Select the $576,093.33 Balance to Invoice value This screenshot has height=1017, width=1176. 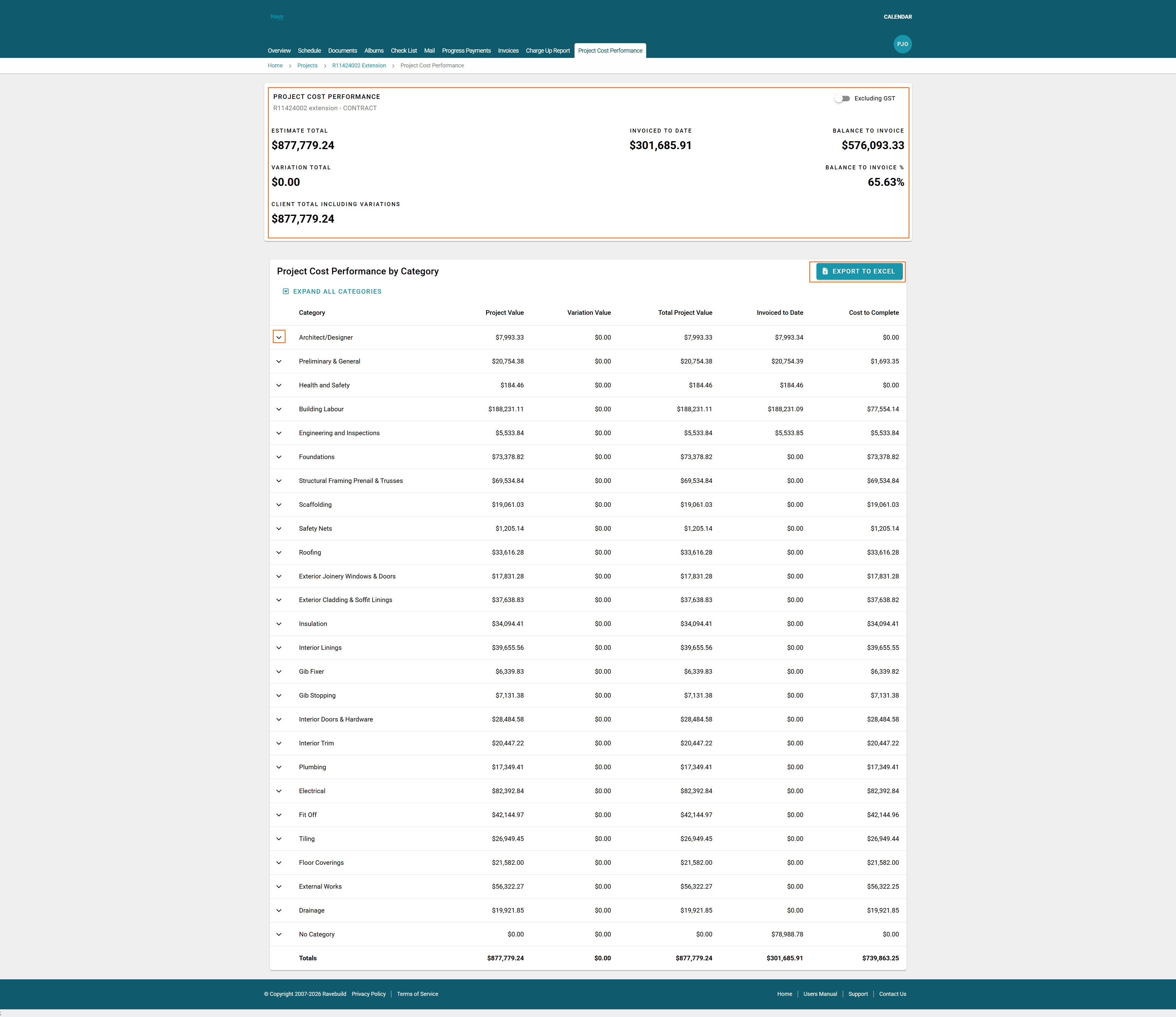(x=873, y=145)
